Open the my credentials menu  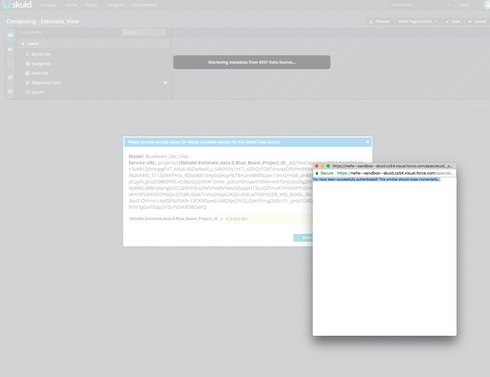coord(144,5)
